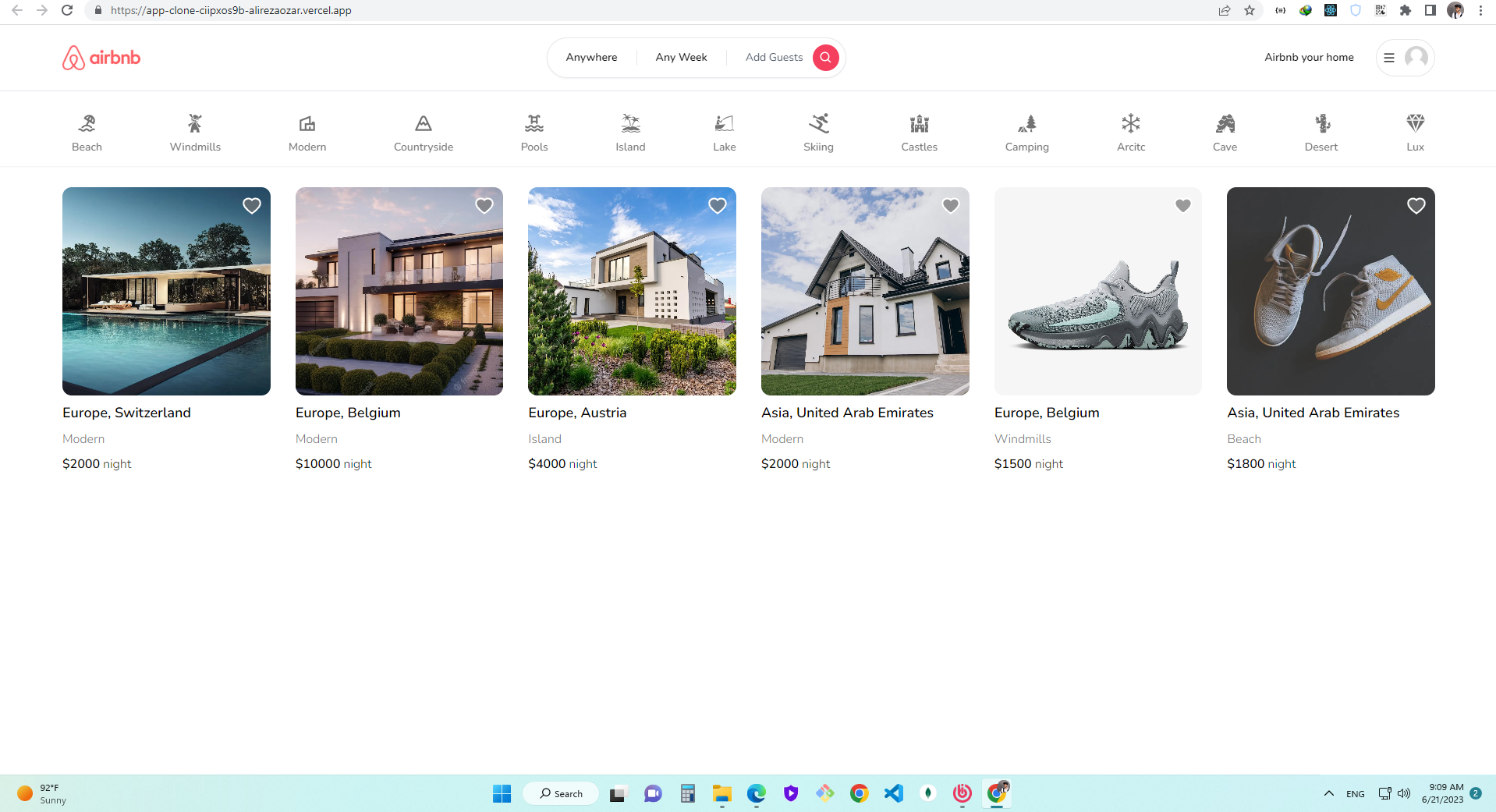Viewport: 1496px width, 812px height.
Task: Open the user account menu
Action: pos(1404,57)
